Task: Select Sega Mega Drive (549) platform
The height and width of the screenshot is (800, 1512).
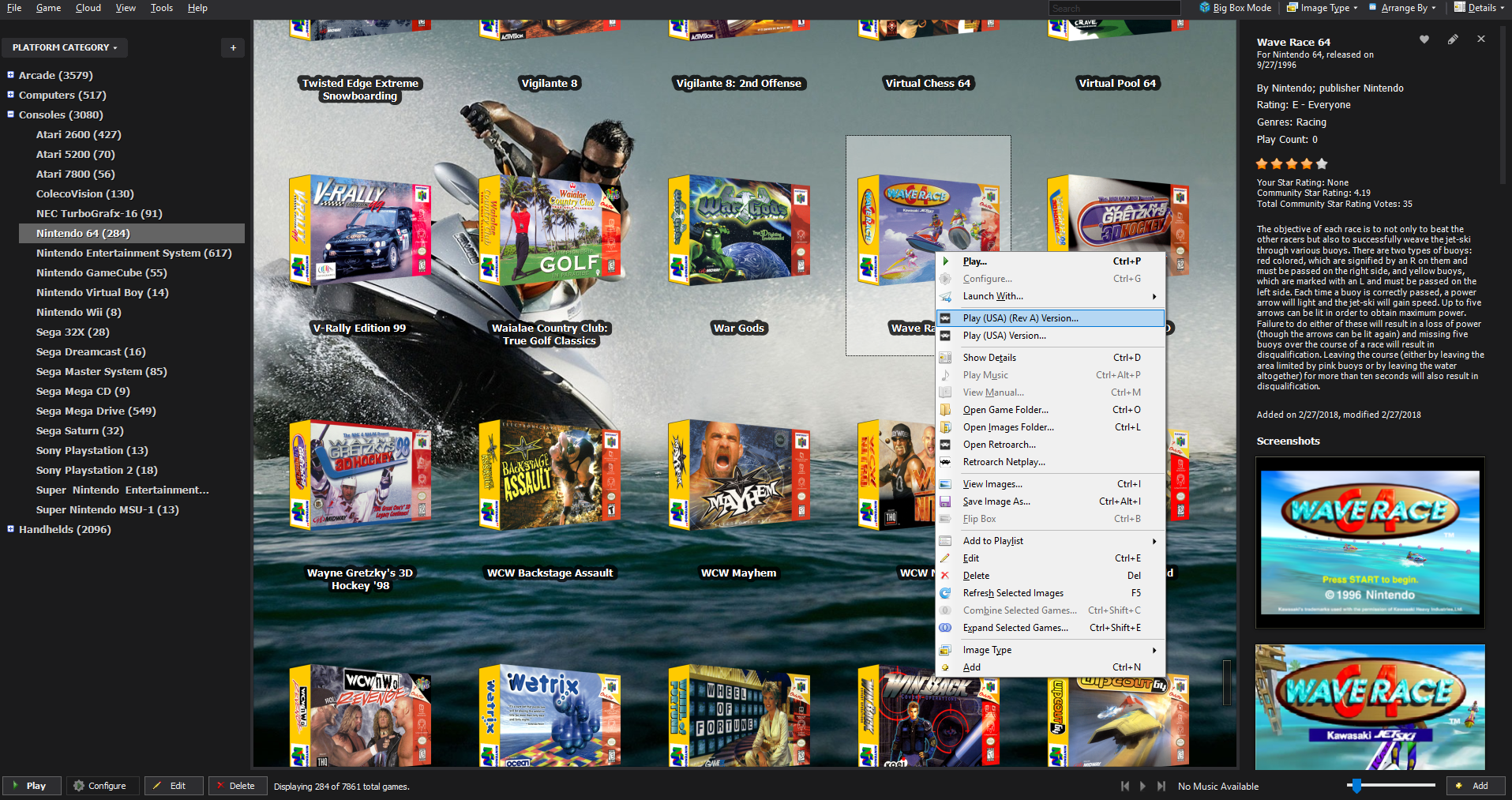Action: coord(96,411)
